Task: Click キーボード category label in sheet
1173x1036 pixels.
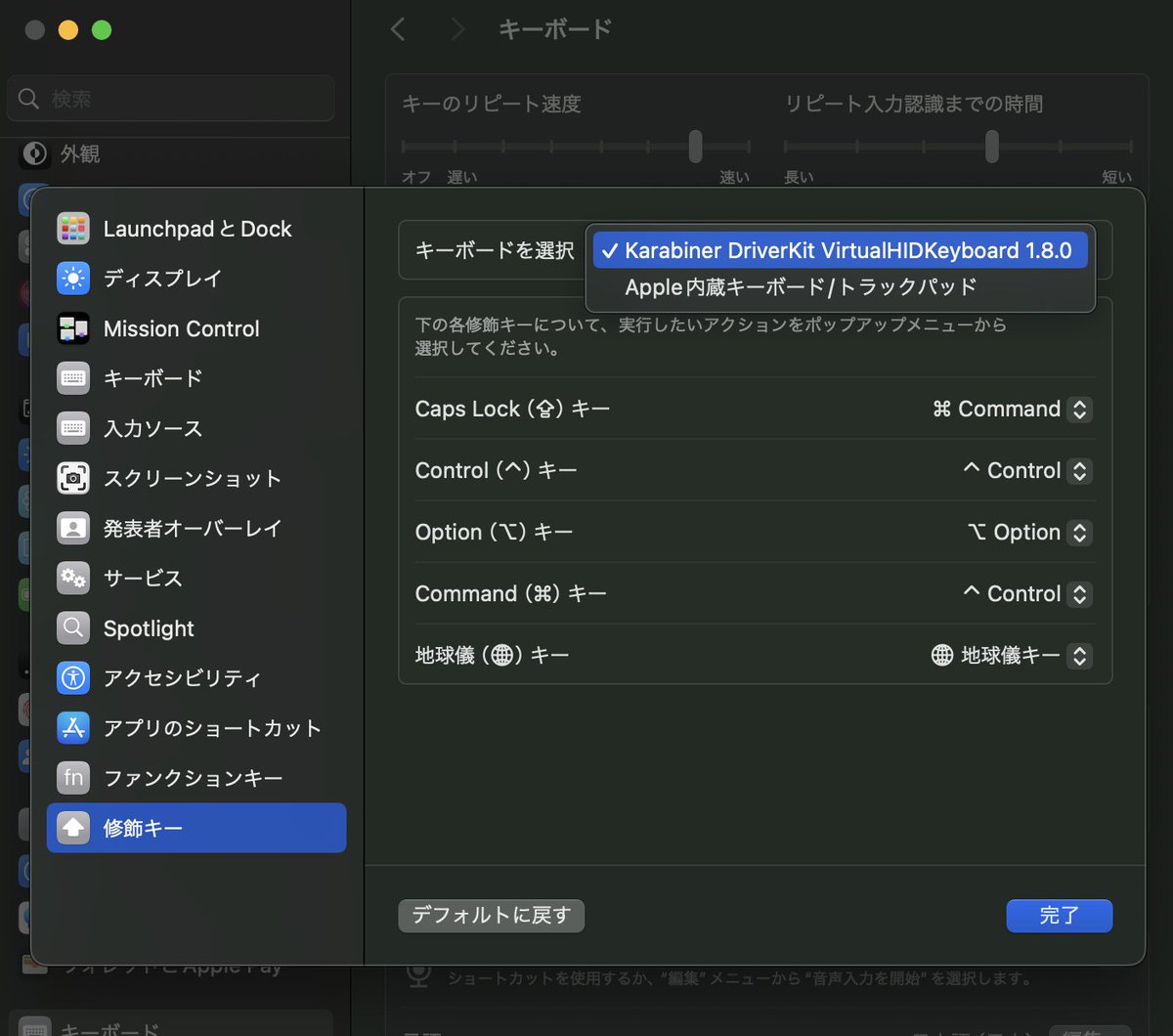Action: pyautogui.click(x=152, y=378)
